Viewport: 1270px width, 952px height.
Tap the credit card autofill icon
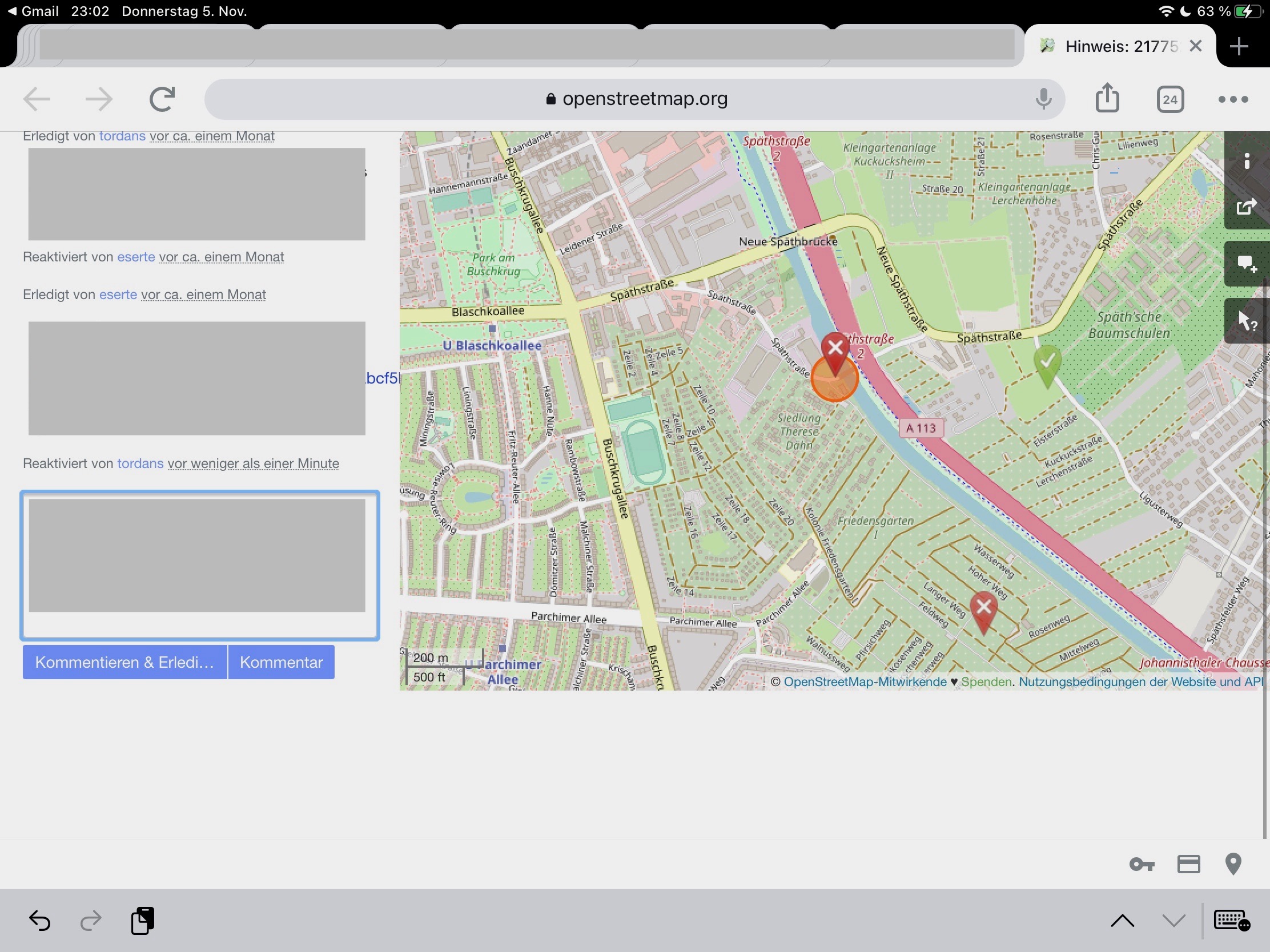pyautogui.click(x=1188, y=864)
